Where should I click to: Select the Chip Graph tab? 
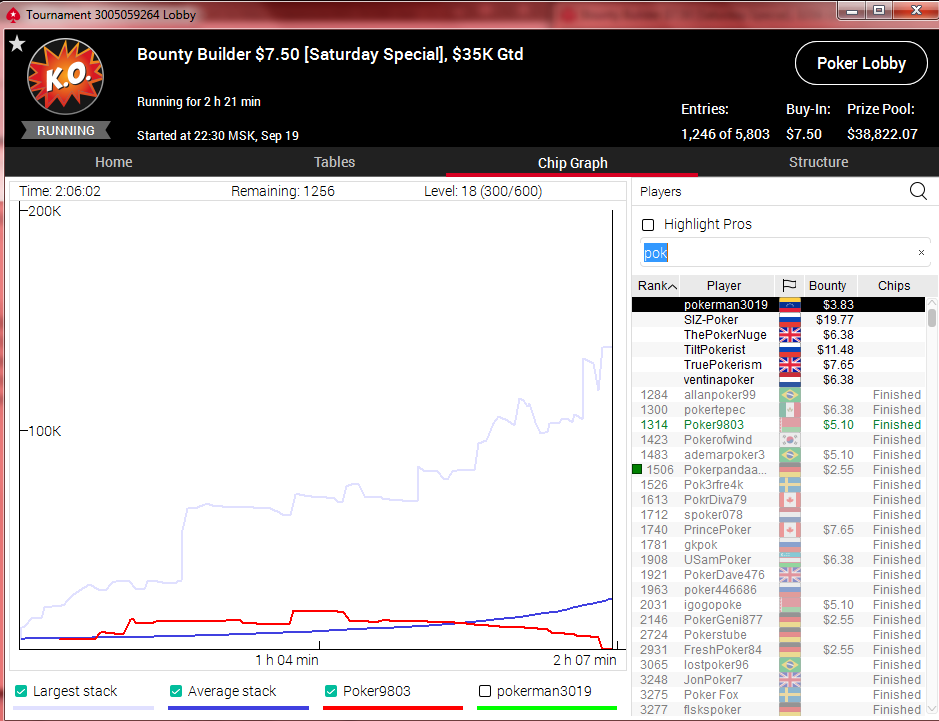coord(573,163)
